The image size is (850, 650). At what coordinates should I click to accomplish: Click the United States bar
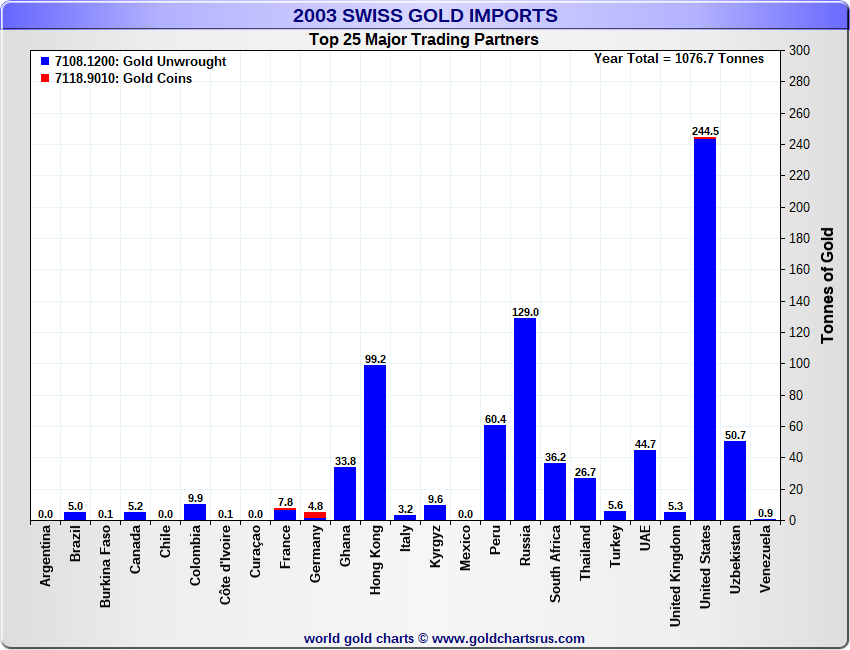tap(705, 330)
